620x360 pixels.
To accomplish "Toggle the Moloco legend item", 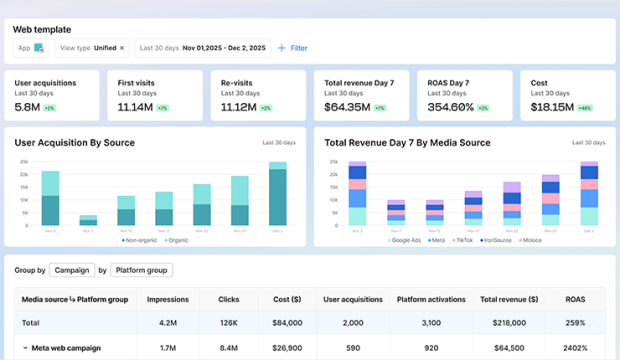I will click(530, 240).
